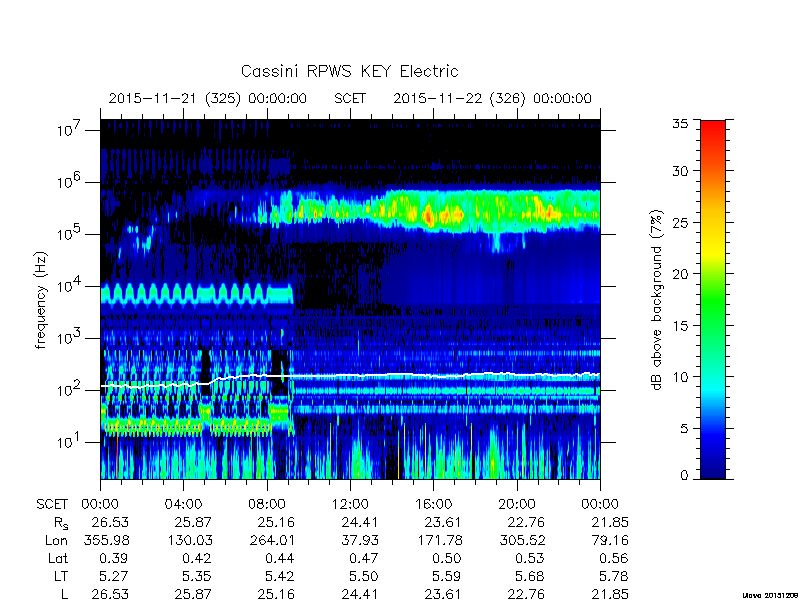The image size is (800, 600).
Task: Select the start date '2015-11-21 (325) 00:00:00'
Action: tap(208, 98)
